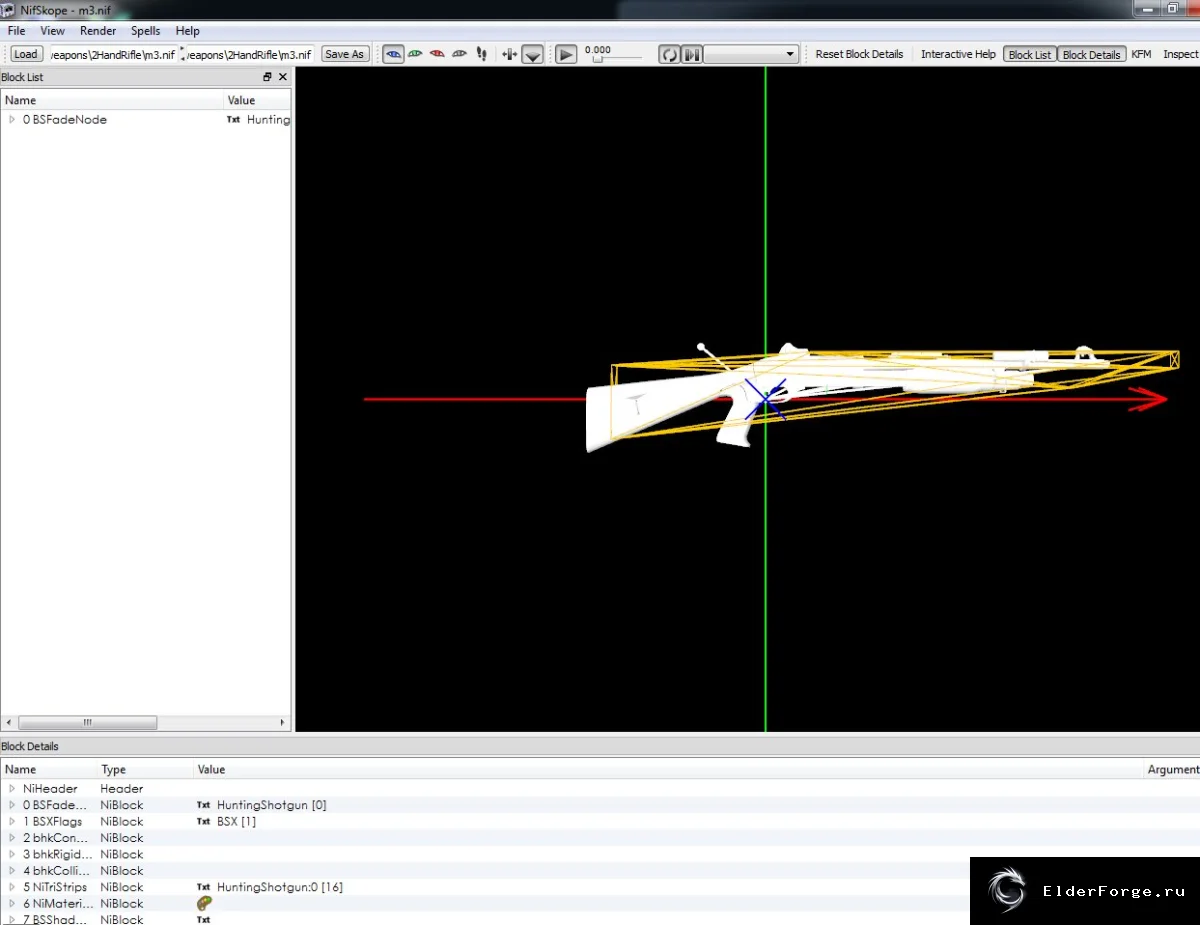
Task: Expand the NiHeader row in Block Details
Action: coord(12,788)
